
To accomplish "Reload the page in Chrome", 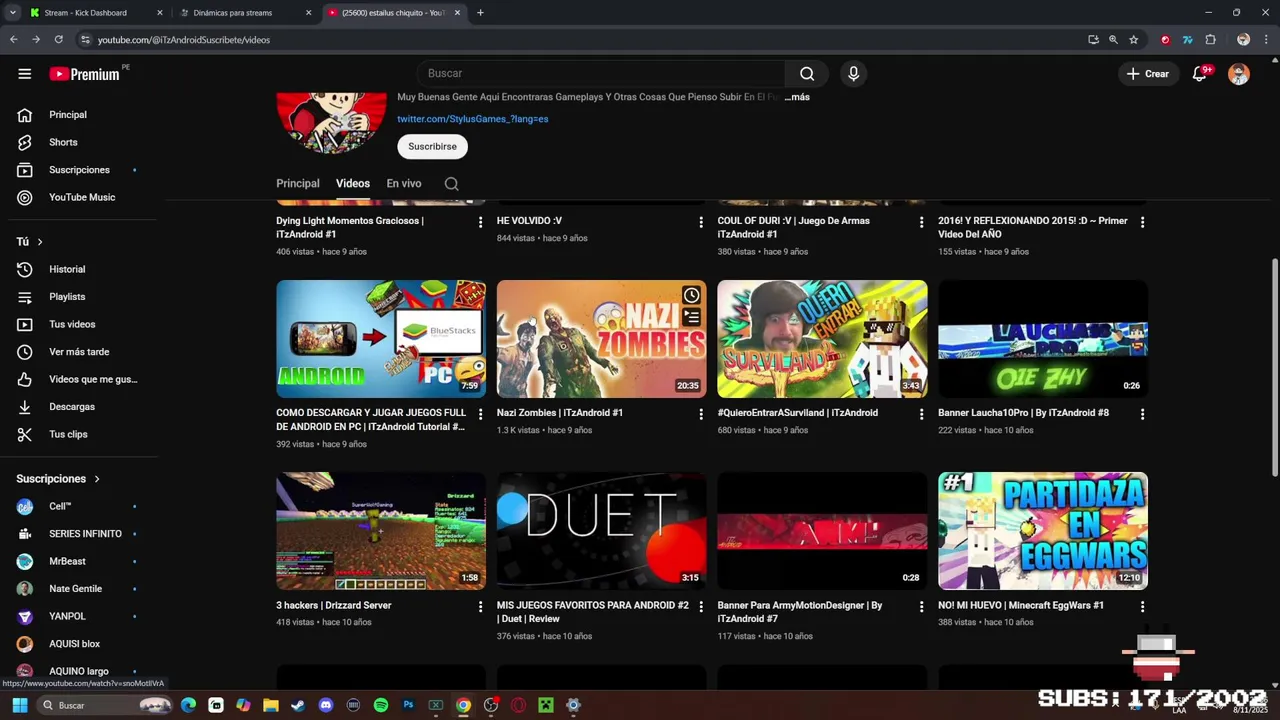I will click(x=59, y=40).
